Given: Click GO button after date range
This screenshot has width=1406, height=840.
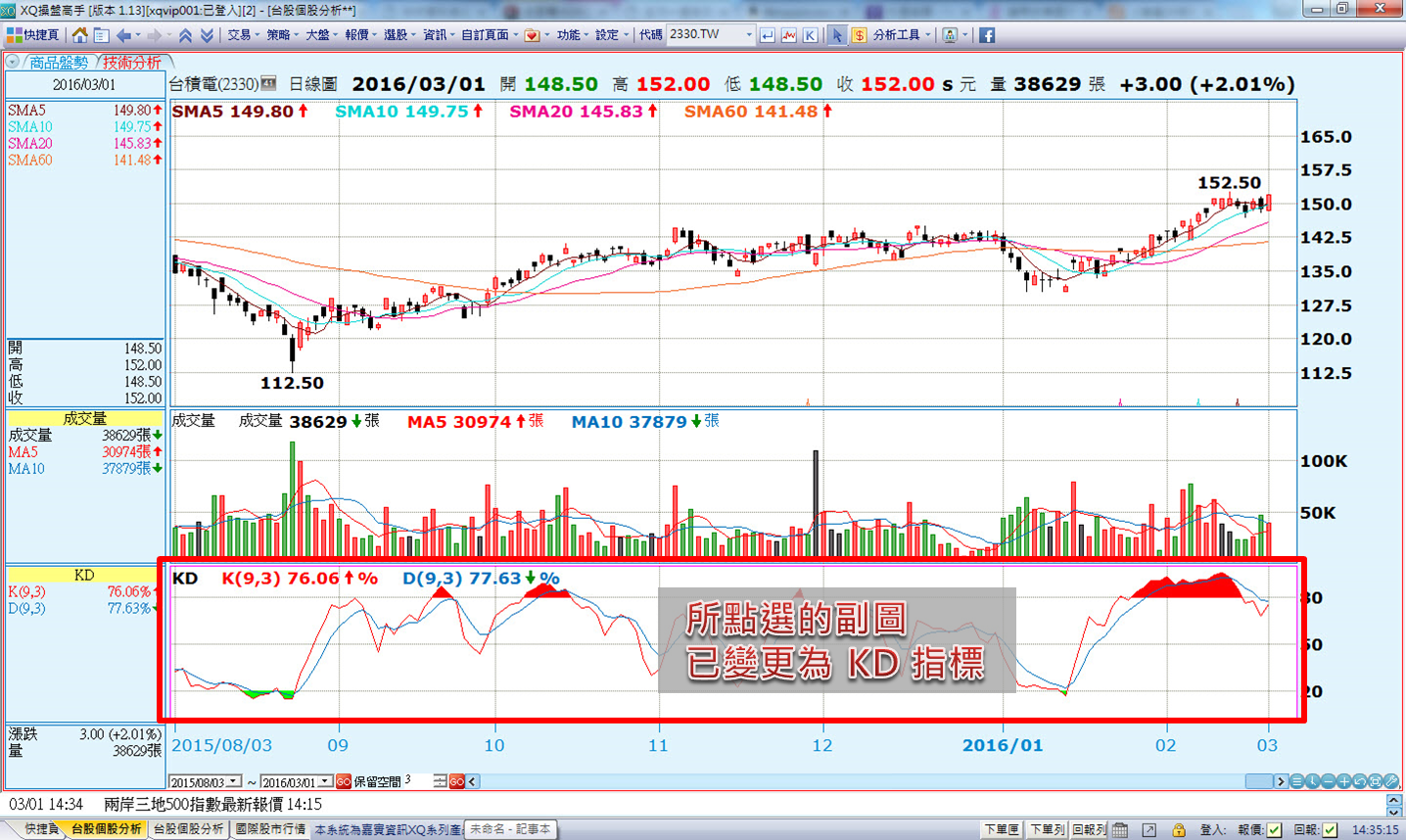Looking at the screenshot, I should pyautogui.click(x=344, y=782).
